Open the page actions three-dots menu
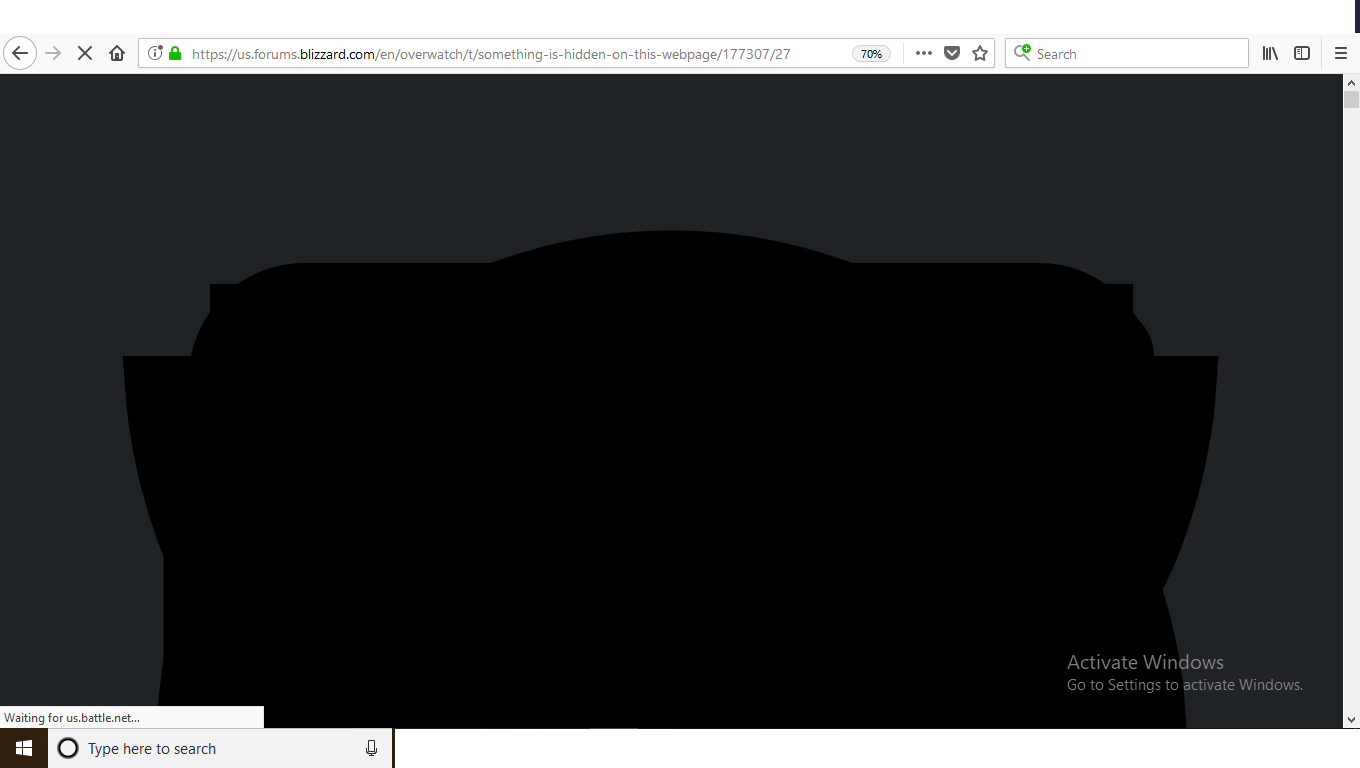 pyautogui.click(x=924, y=53)
